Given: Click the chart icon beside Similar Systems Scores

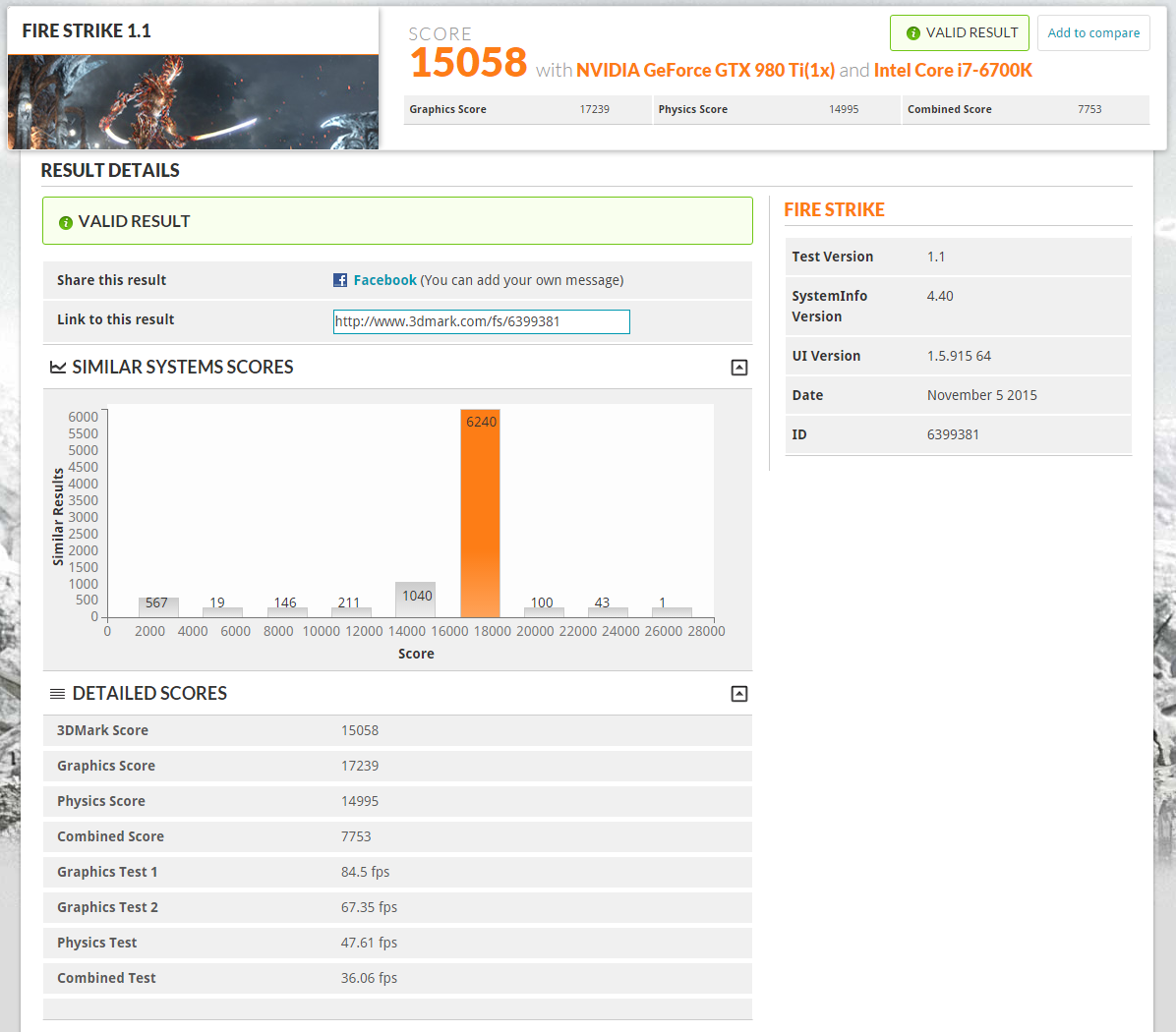Looking at the screenshot, I should click(58, 368).
